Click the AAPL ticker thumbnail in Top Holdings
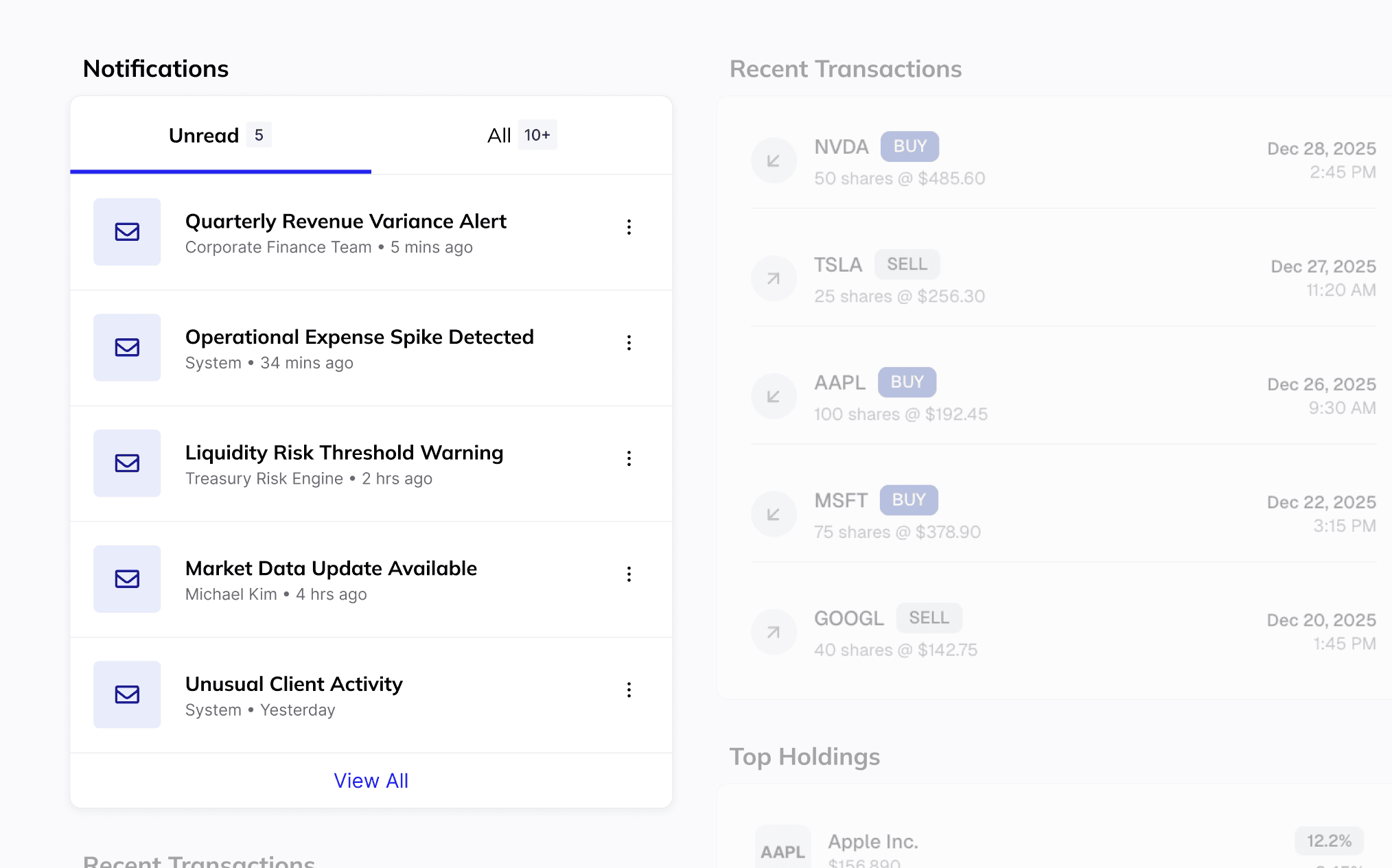This screenshot has width=1392, height=868. click(x=782, y=851)
